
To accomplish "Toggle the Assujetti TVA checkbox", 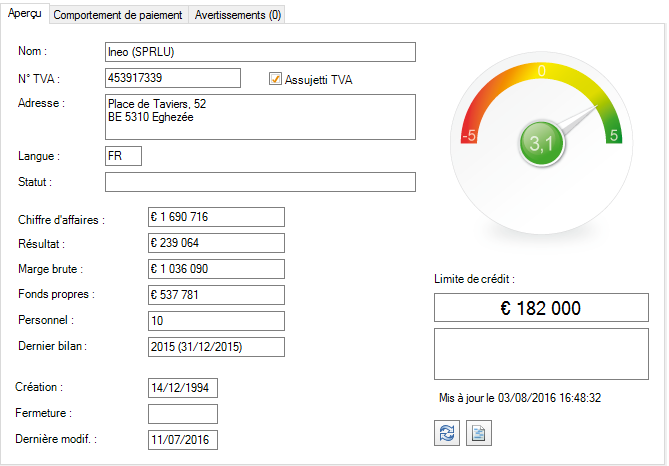I will [x=276, y=79].
